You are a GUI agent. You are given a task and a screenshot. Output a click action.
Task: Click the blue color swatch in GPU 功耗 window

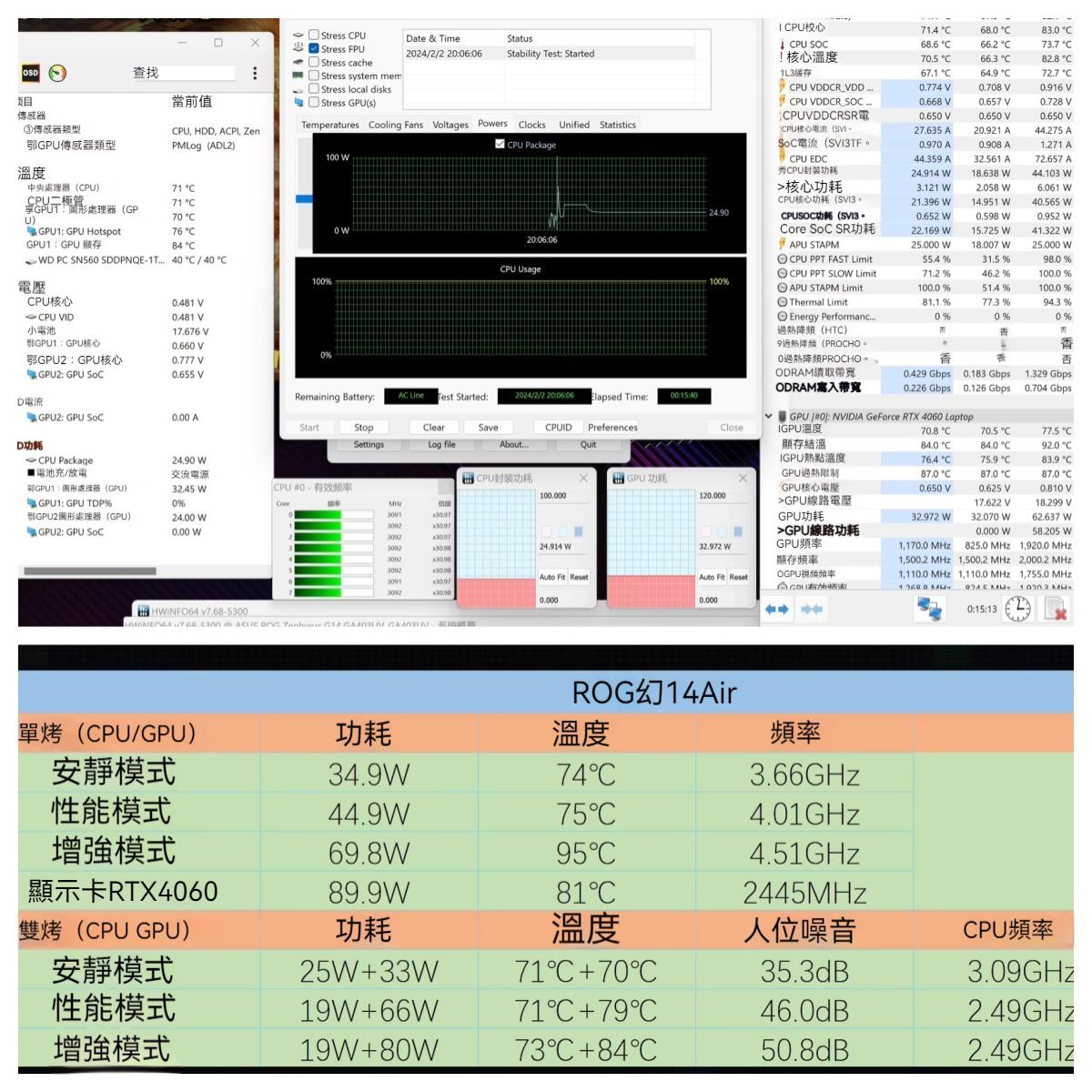(x=738, y=531)
